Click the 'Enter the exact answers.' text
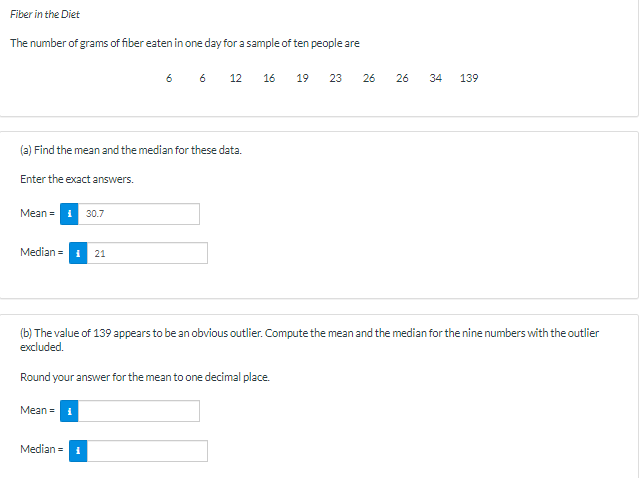639x478 pixels. tap(76, 179)
